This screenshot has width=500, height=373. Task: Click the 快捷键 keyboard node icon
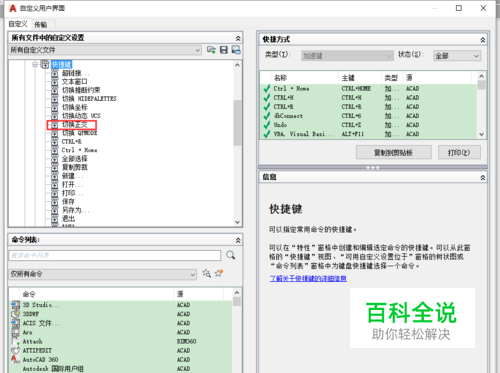(x=45, y=64)
